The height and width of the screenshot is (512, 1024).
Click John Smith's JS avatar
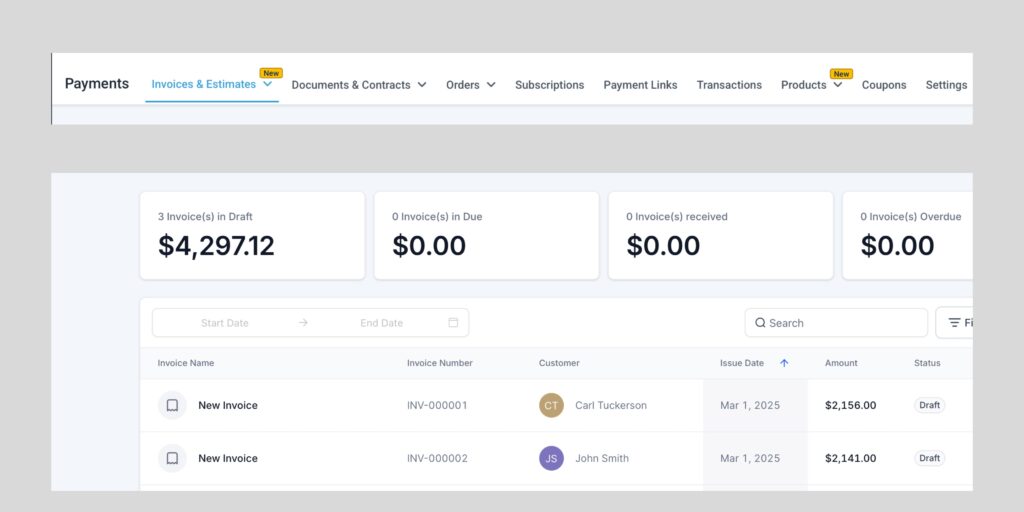click(x=551, y=458)
